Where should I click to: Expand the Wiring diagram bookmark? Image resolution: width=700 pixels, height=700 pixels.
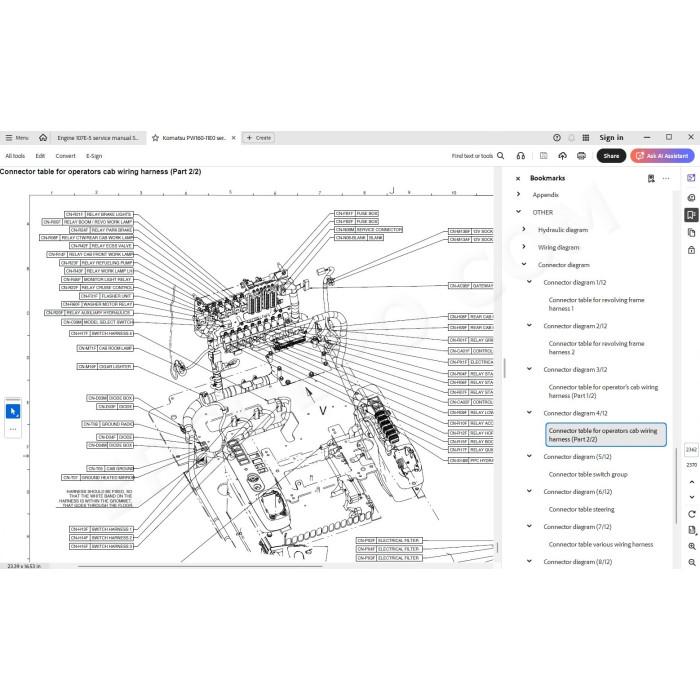[524, 246]
